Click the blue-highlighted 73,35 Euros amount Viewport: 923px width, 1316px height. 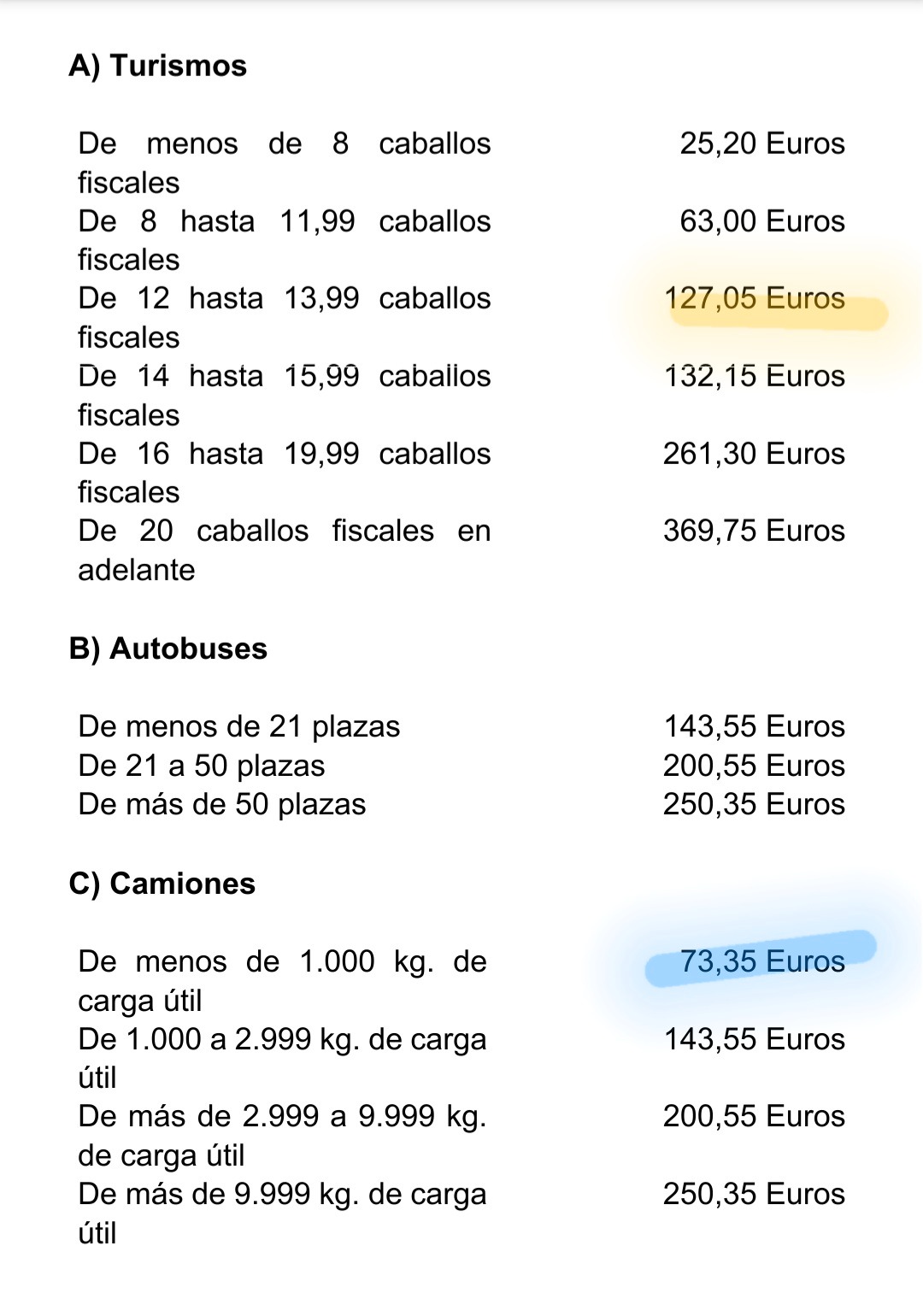[x=762, y=961]
